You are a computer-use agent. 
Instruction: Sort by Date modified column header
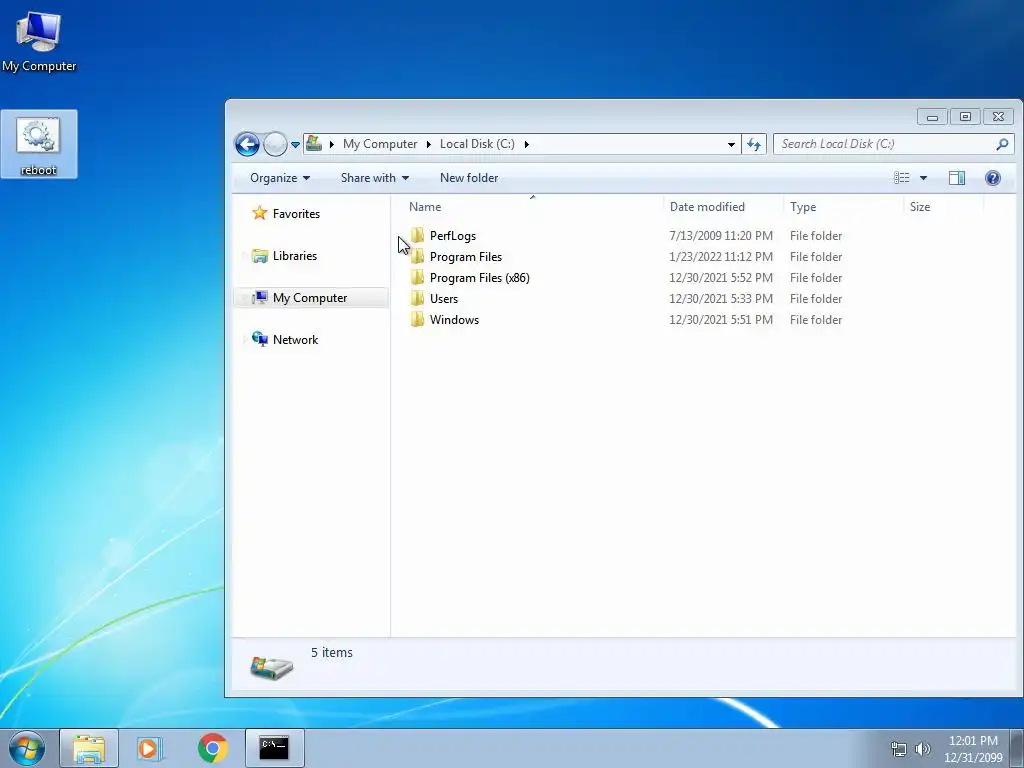(x=707, y=207)
